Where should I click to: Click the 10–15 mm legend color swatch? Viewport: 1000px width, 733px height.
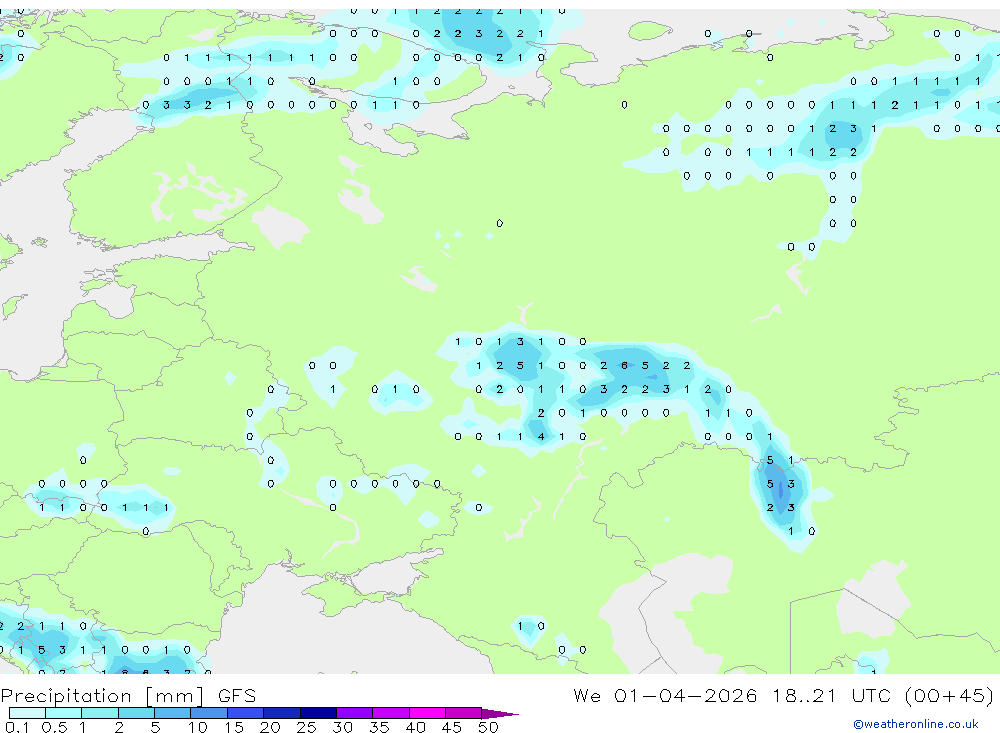[209, 713]
